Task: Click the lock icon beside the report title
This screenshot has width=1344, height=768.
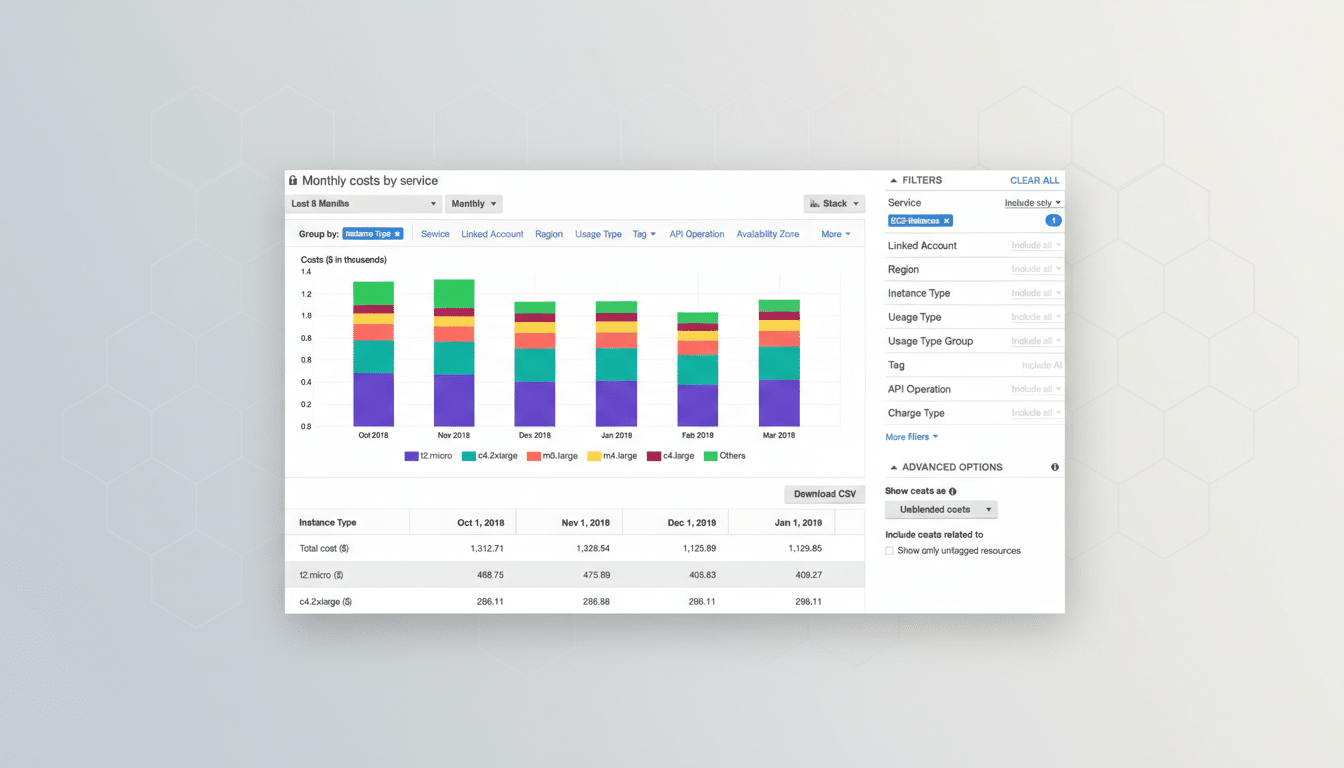Action: (x=293, y=181)
